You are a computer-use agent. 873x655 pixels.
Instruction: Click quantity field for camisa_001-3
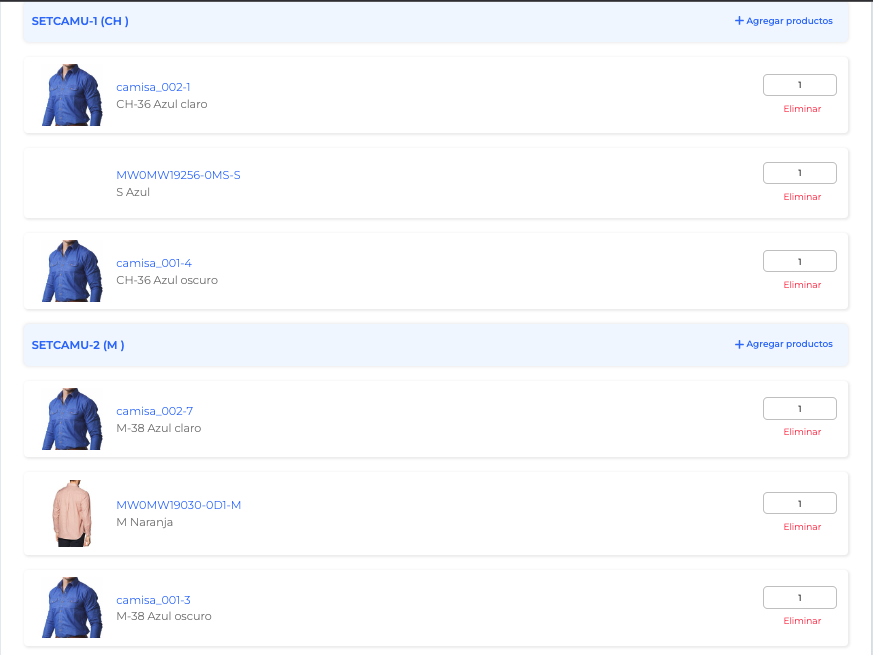(800, 598)
